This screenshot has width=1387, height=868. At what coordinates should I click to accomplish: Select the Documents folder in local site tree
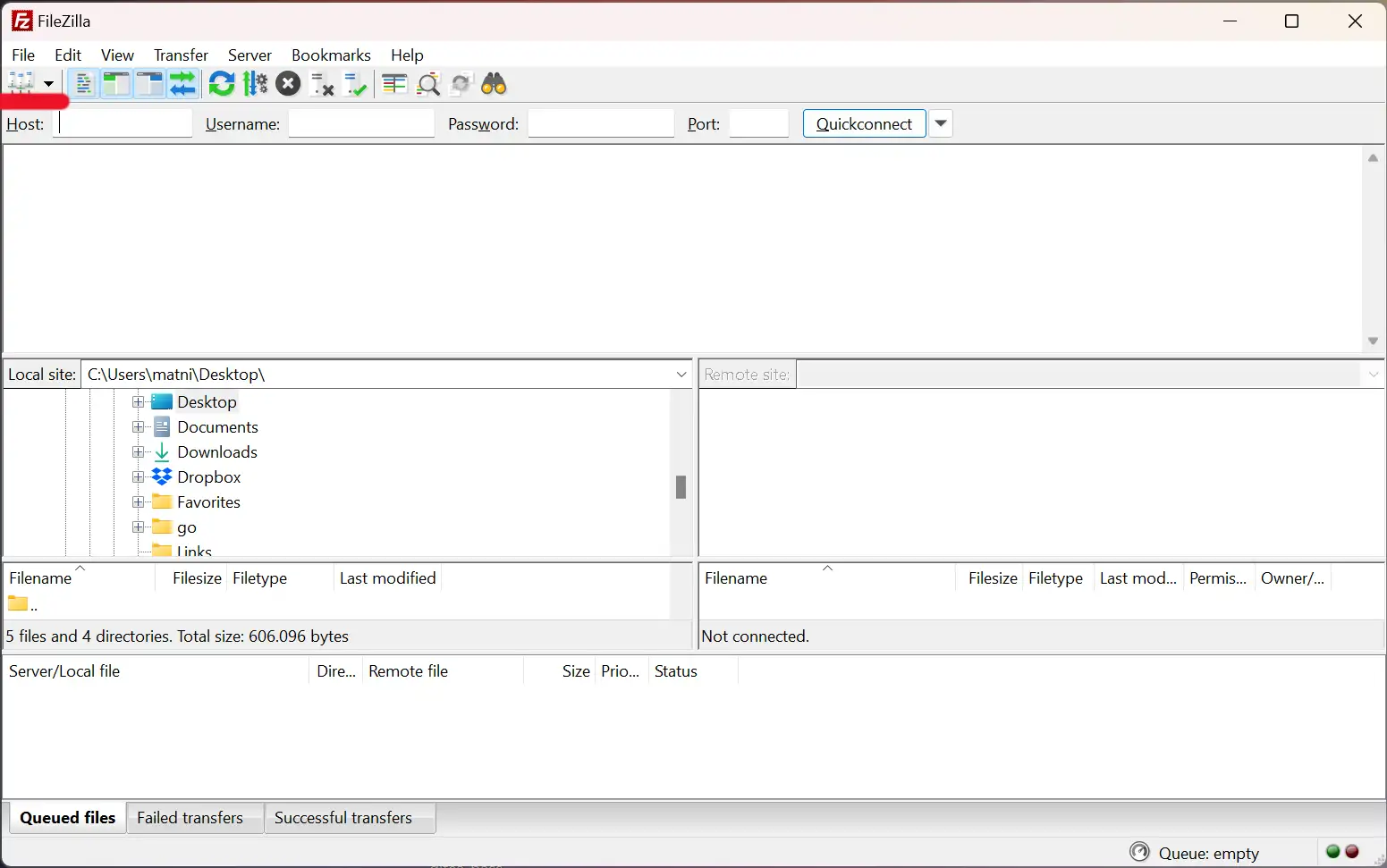tap(219, 426)
